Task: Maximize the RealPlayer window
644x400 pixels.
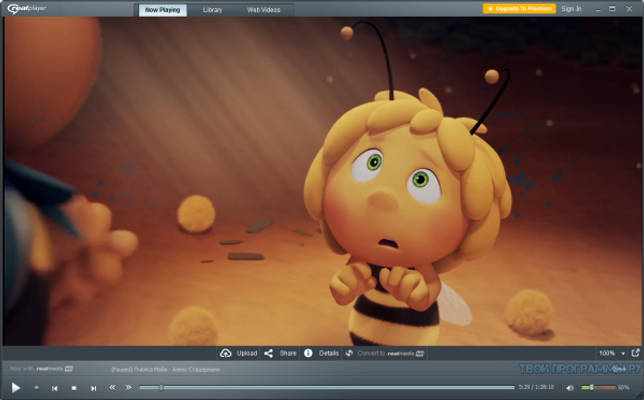Action: pyautogui.click(x=612, y=9)
